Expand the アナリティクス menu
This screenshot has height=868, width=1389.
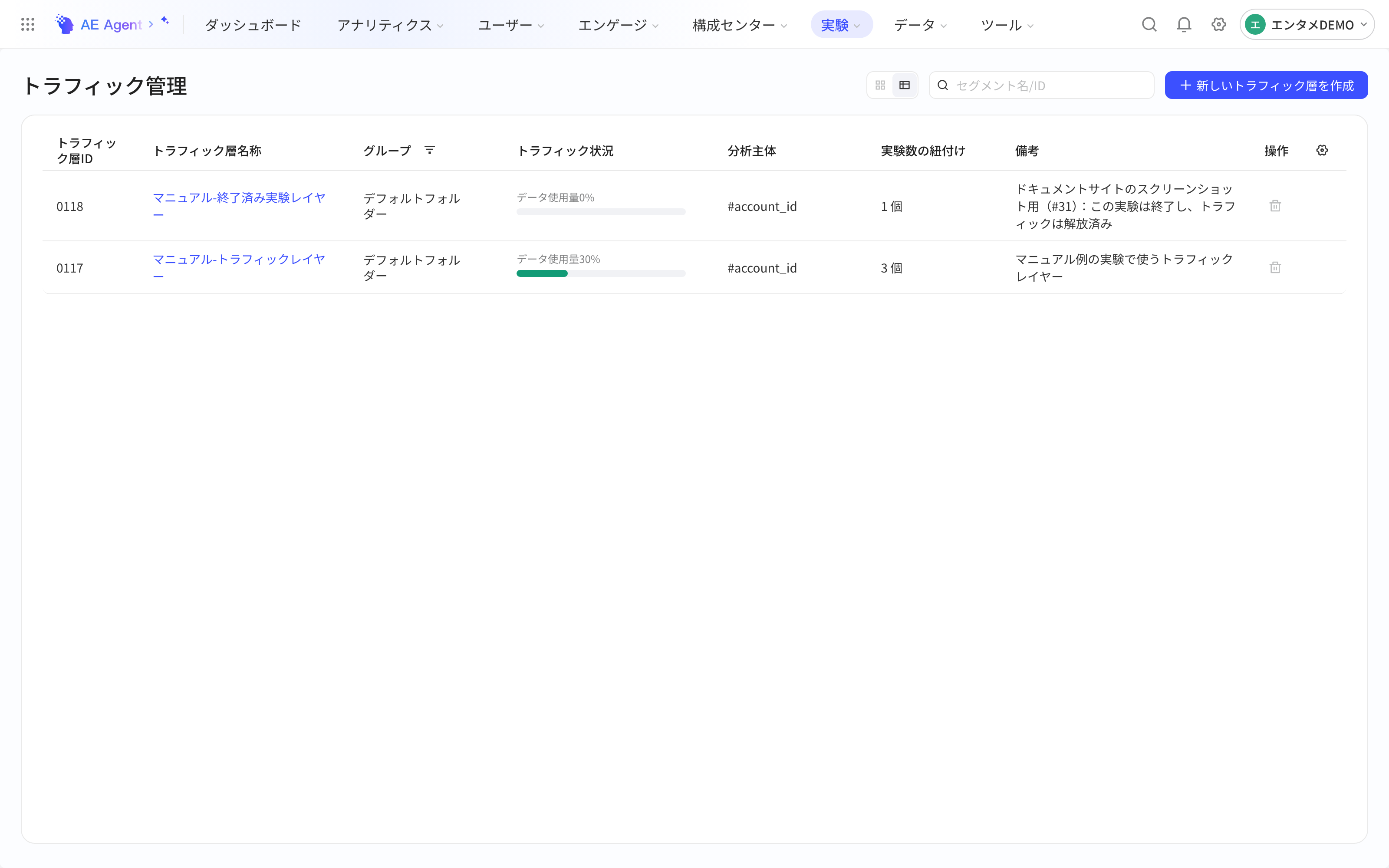pos(390,25)
